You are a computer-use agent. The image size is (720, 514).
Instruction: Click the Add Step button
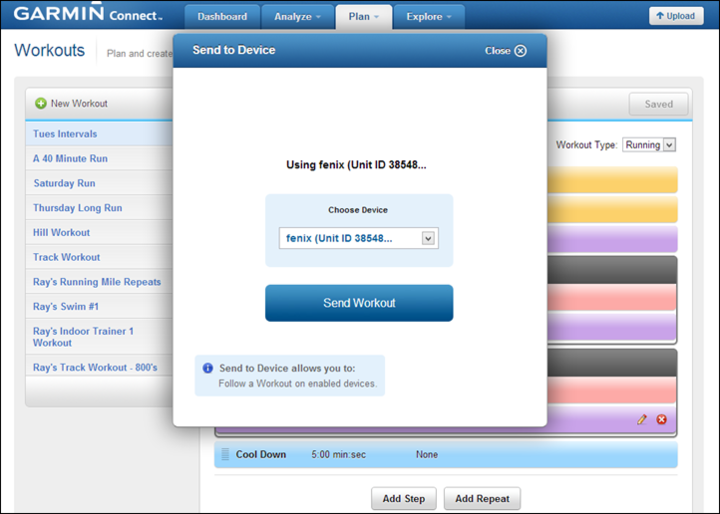pyautogui.click(x=404, y=498)
